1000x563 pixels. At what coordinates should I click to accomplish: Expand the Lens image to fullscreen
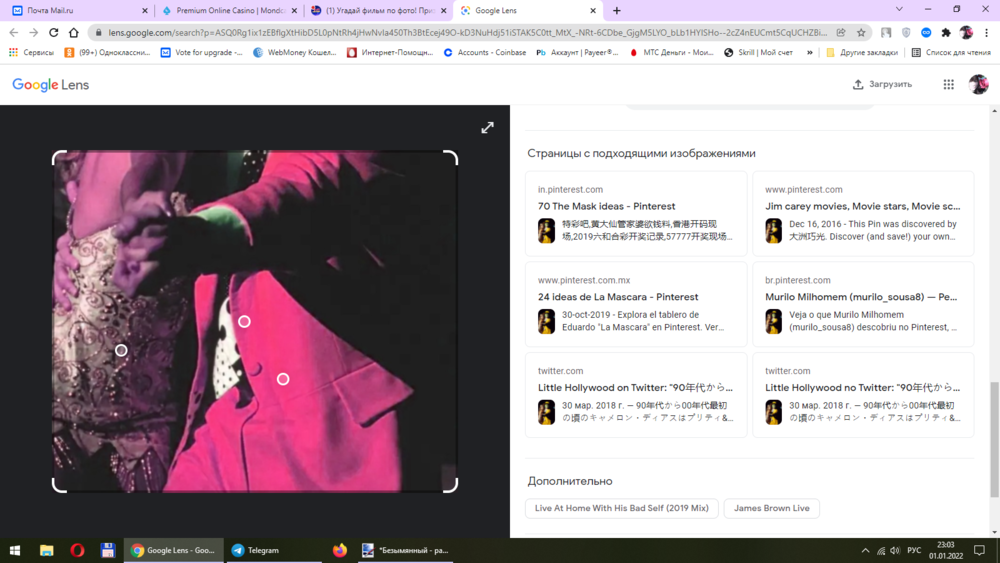click(487, 128)
